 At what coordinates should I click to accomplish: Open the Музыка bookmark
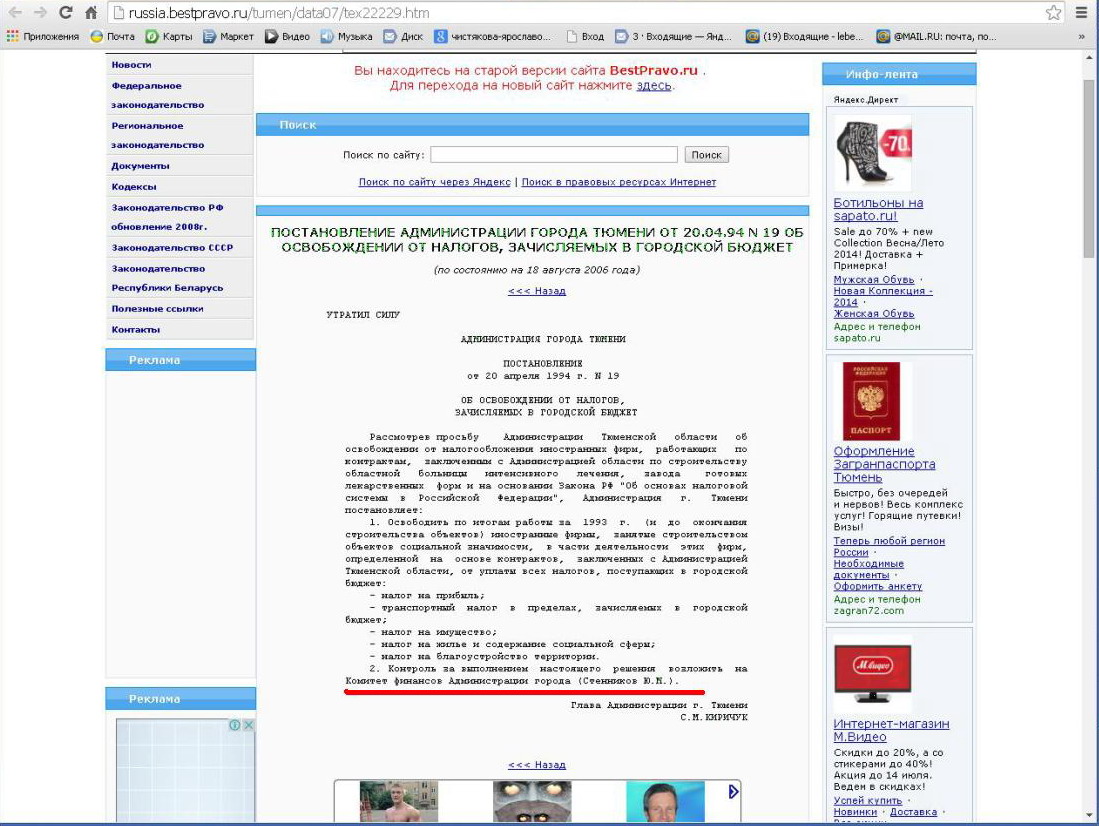pos(346,36)
